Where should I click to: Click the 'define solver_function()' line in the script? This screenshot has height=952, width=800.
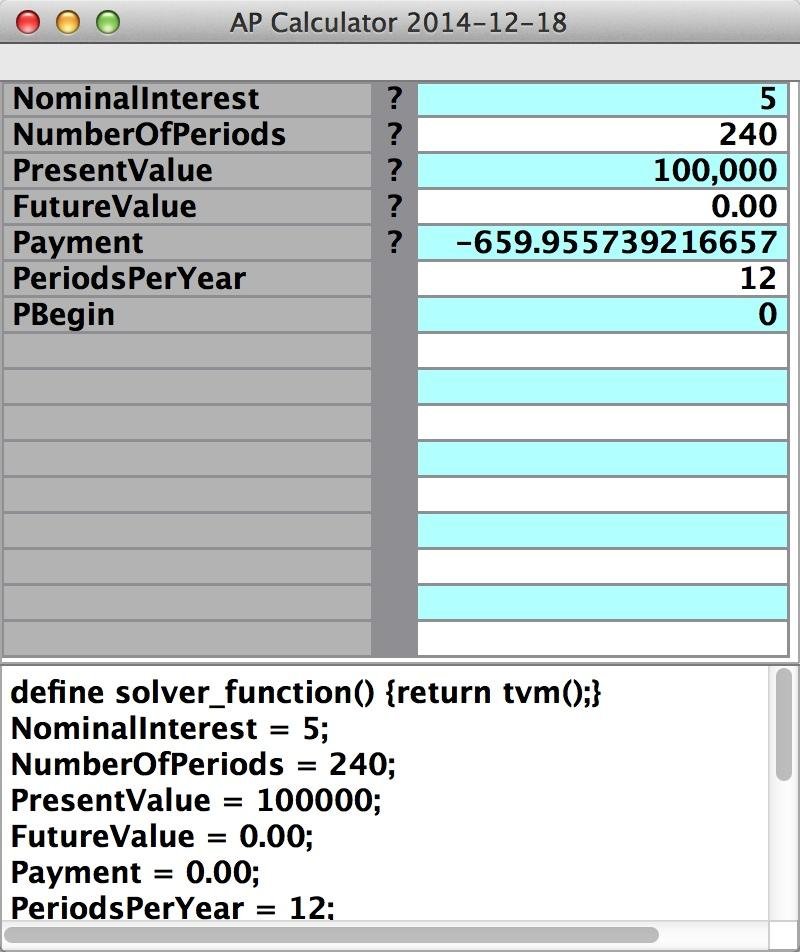tap(306, 693)
